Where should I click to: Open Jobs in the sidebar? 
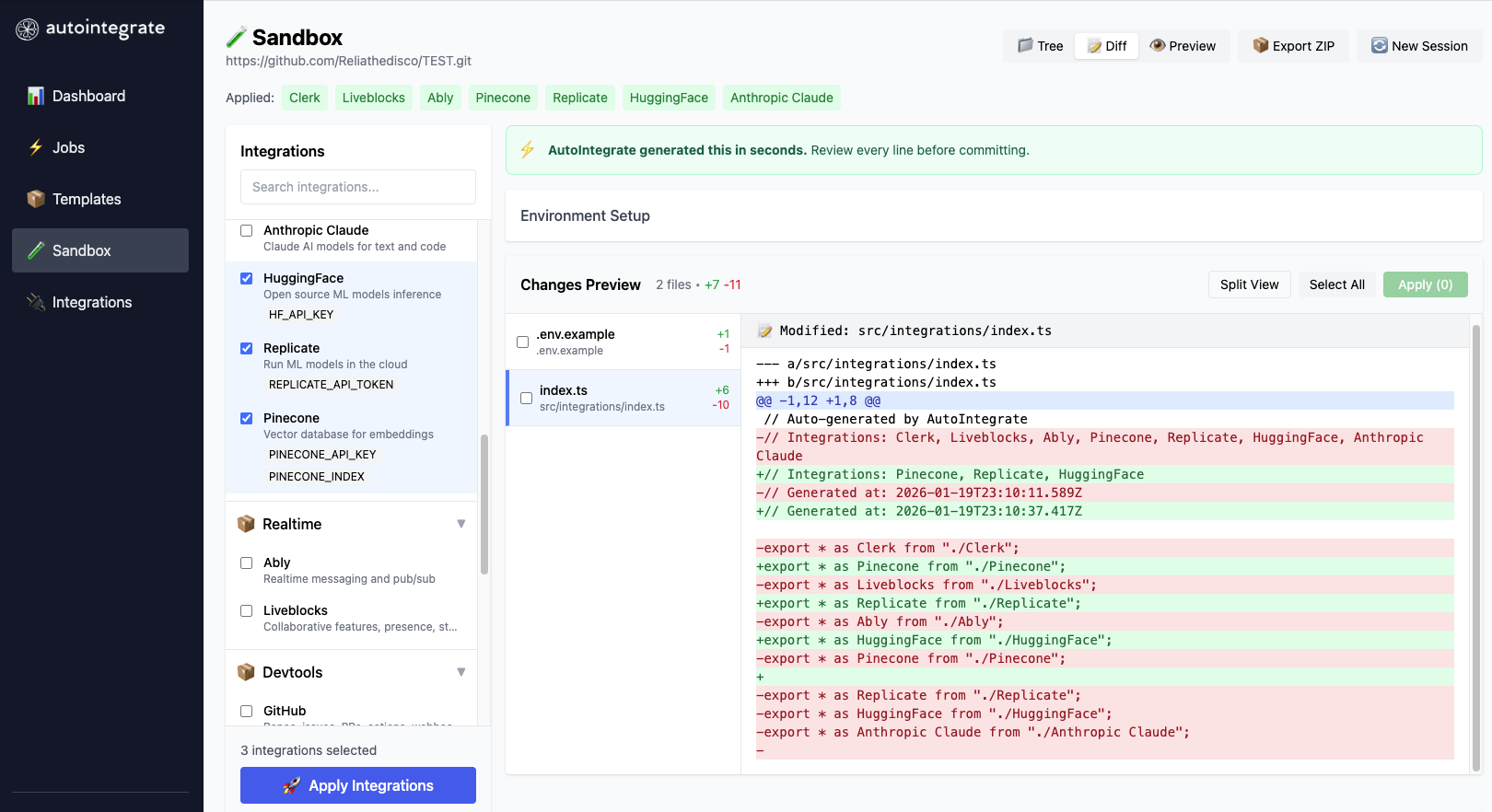(x=100, y=147)
